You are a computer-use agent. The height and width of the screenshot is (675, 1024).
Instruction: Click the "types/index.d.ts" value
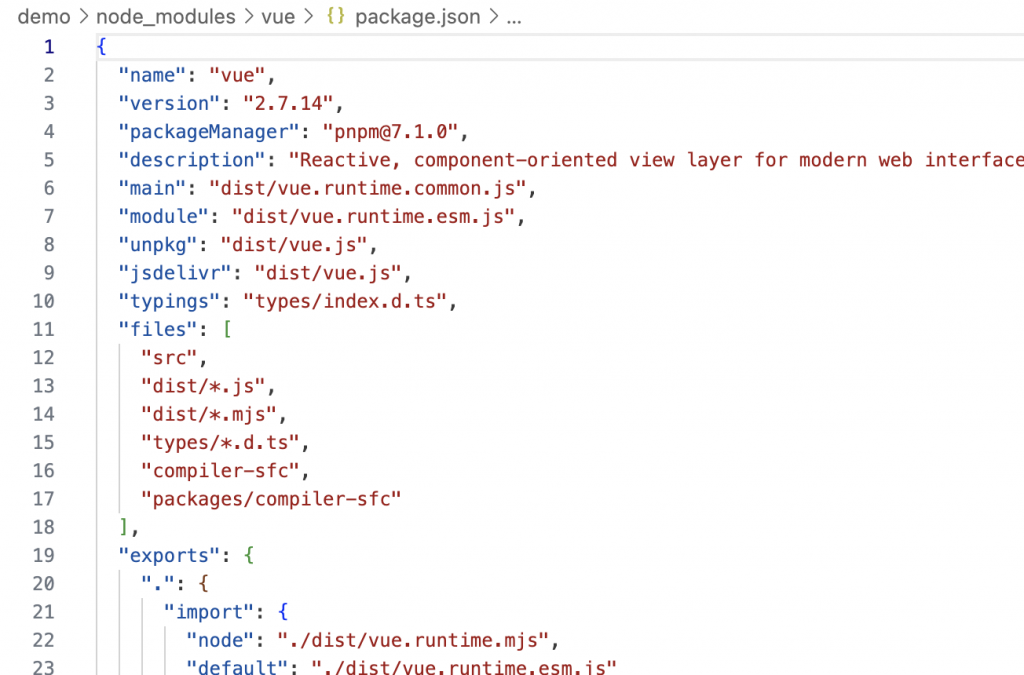345,301
